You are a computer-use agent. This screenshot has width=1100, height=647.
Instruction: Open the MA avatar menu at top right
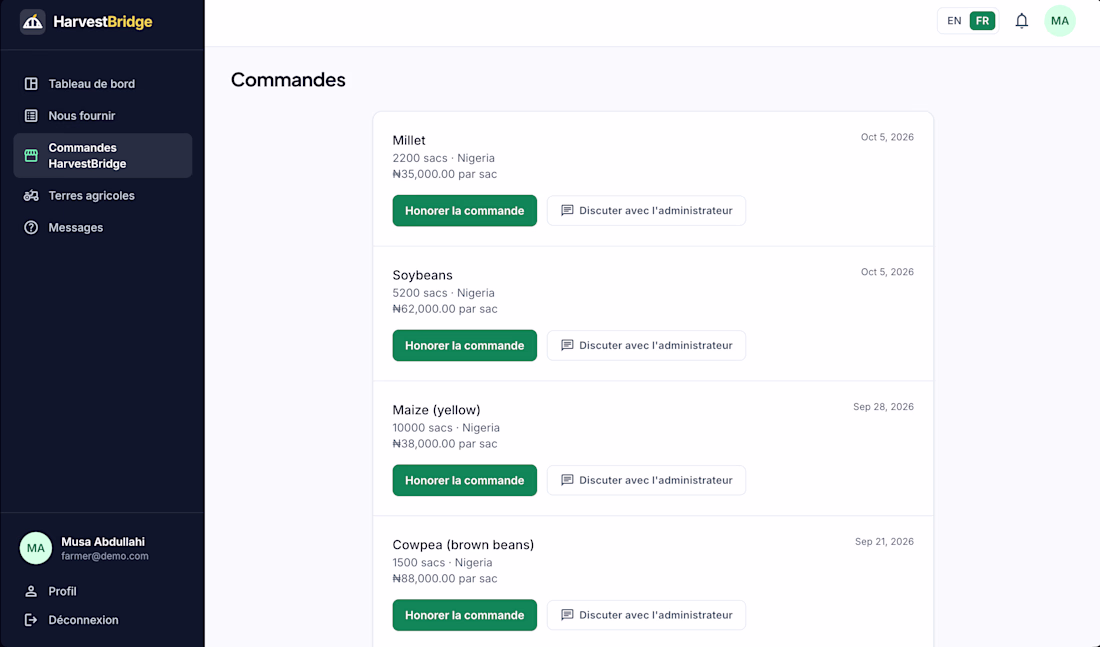(x=1059, y=21)
